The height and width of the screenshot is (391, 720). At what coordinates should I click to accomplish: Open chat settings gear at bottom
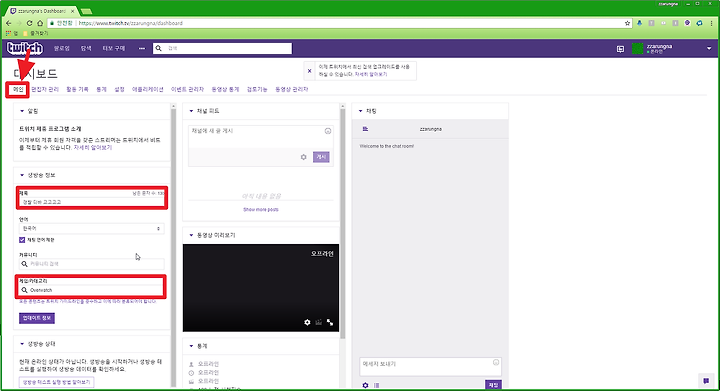(365, 385)
